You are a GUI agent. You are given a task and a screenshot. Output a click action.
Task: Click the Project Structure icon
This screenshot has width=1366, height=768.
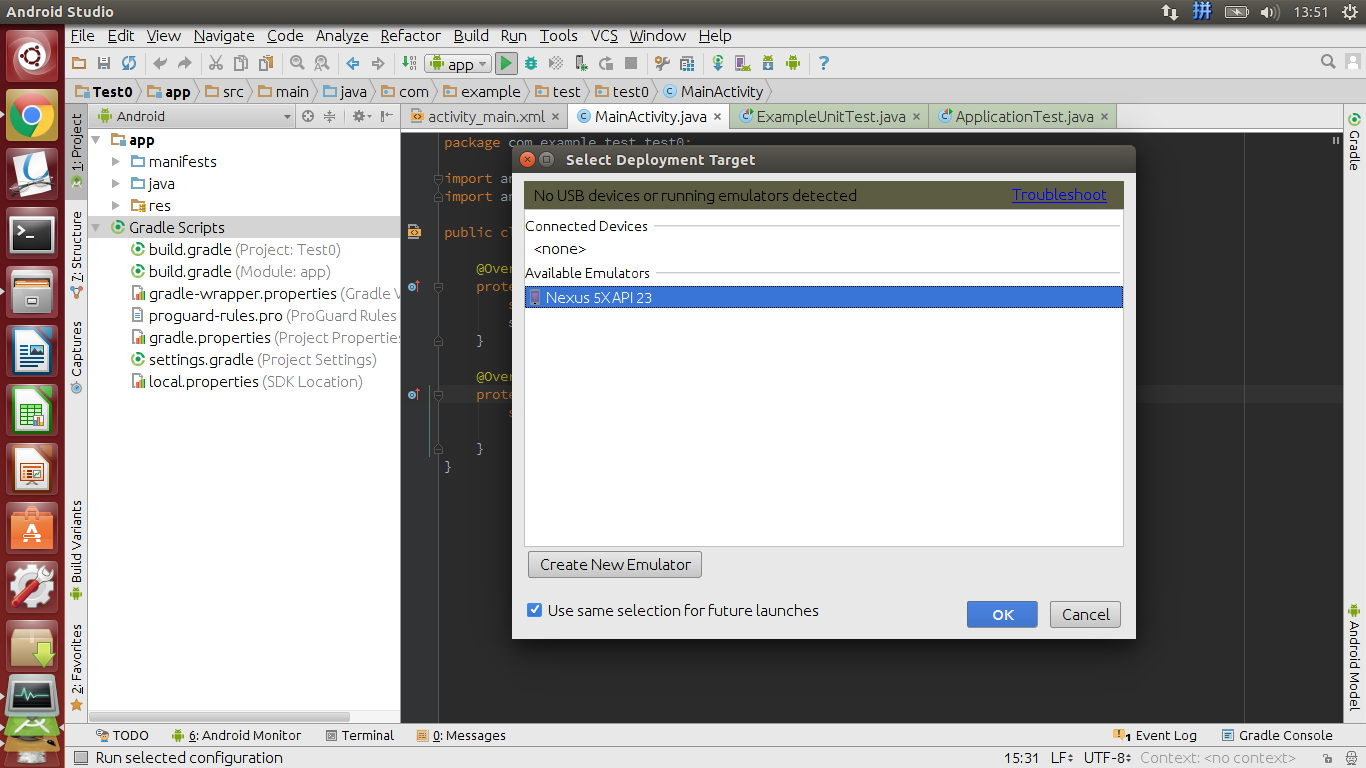[687, 63]
